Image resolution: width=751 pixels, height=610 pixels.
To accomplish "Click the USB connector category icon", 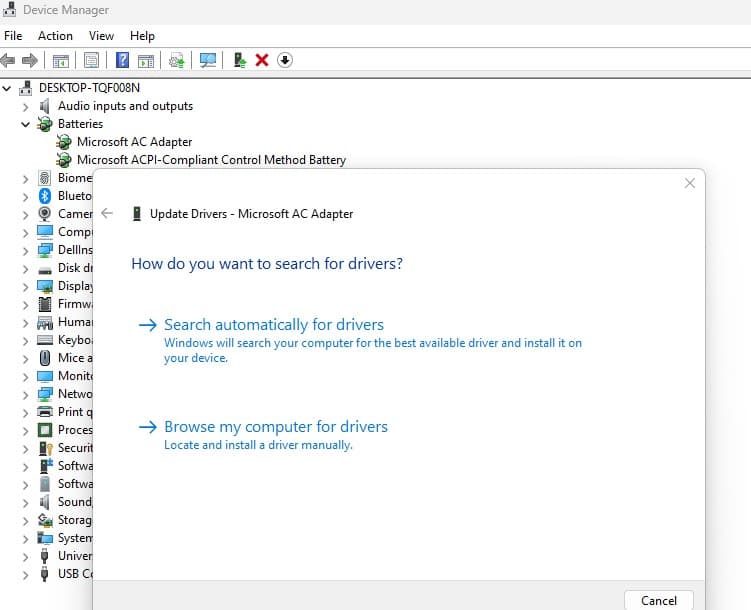I will coord(45,574).
